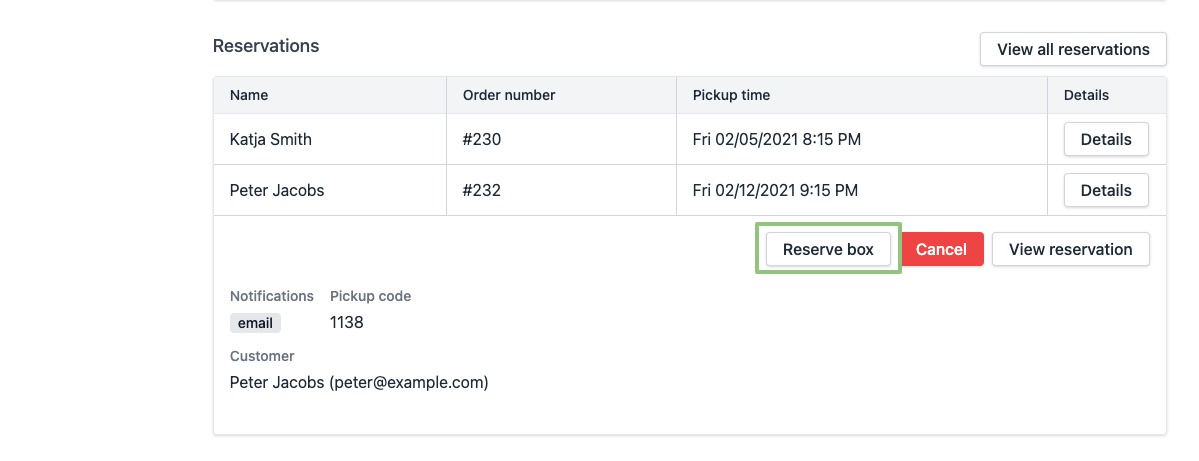Open Details for Peter Jacobs' reservation
The width and height of the screenshot is (1199, 461).
tap(1106, 190)
